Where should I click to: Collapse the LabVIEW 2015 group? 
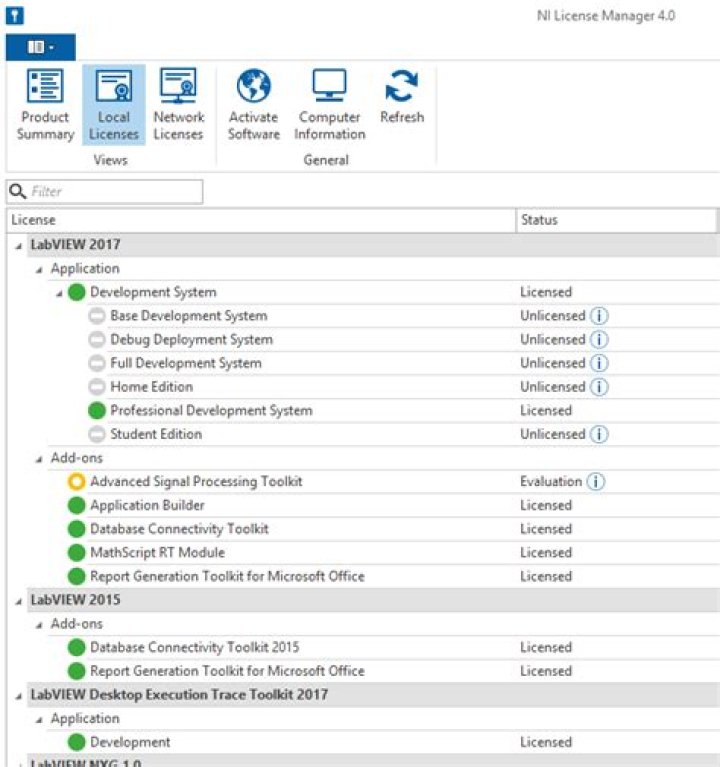tap(19, 601)
